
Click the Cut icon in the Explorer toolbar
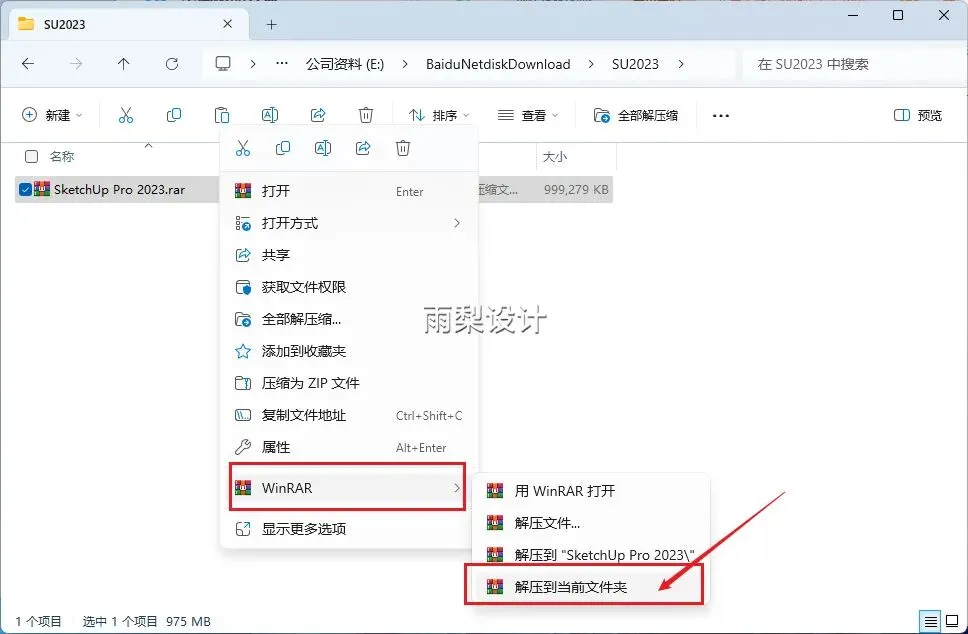(126, 115)
